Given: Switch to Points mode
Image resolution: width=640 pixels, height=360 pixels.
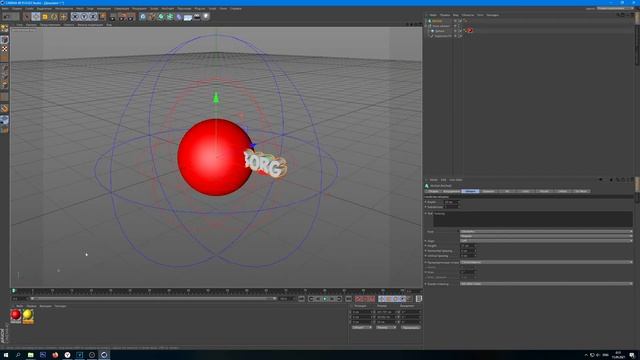Looking at the screenshot, I should [4, 68].
